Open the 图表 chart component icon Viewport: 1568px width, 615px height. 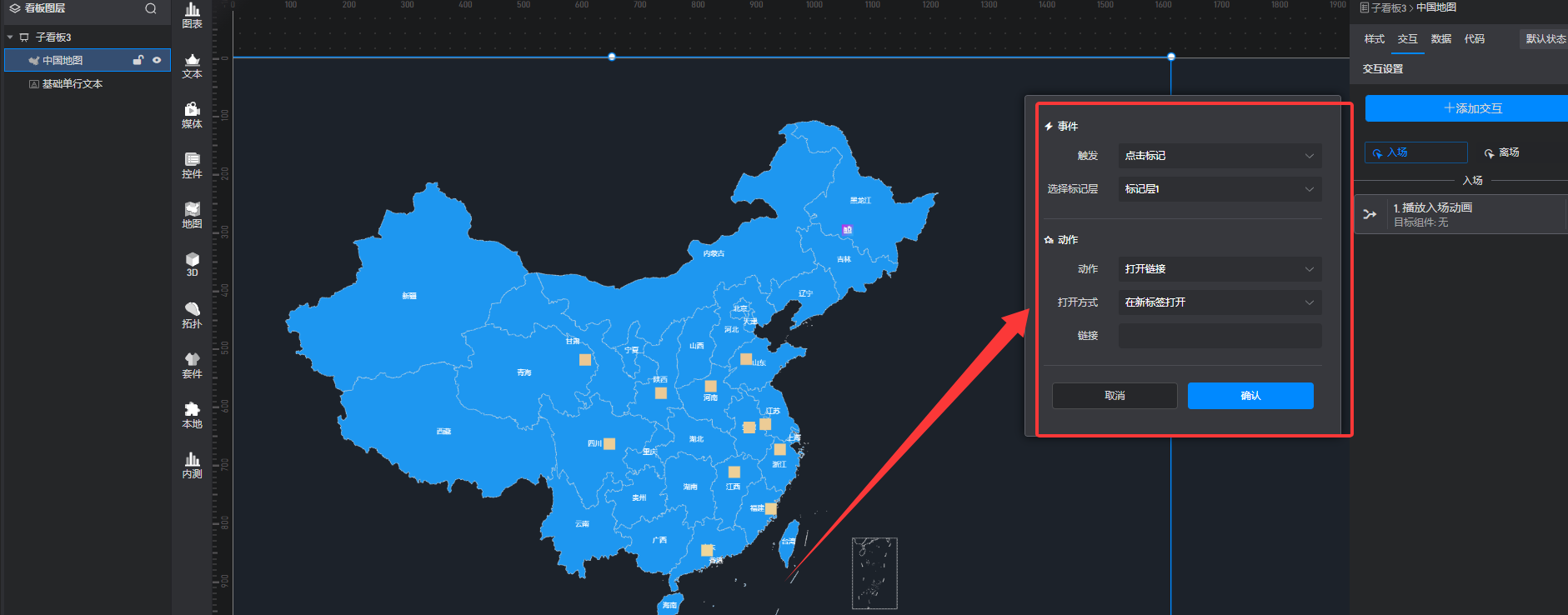(192, 14)
